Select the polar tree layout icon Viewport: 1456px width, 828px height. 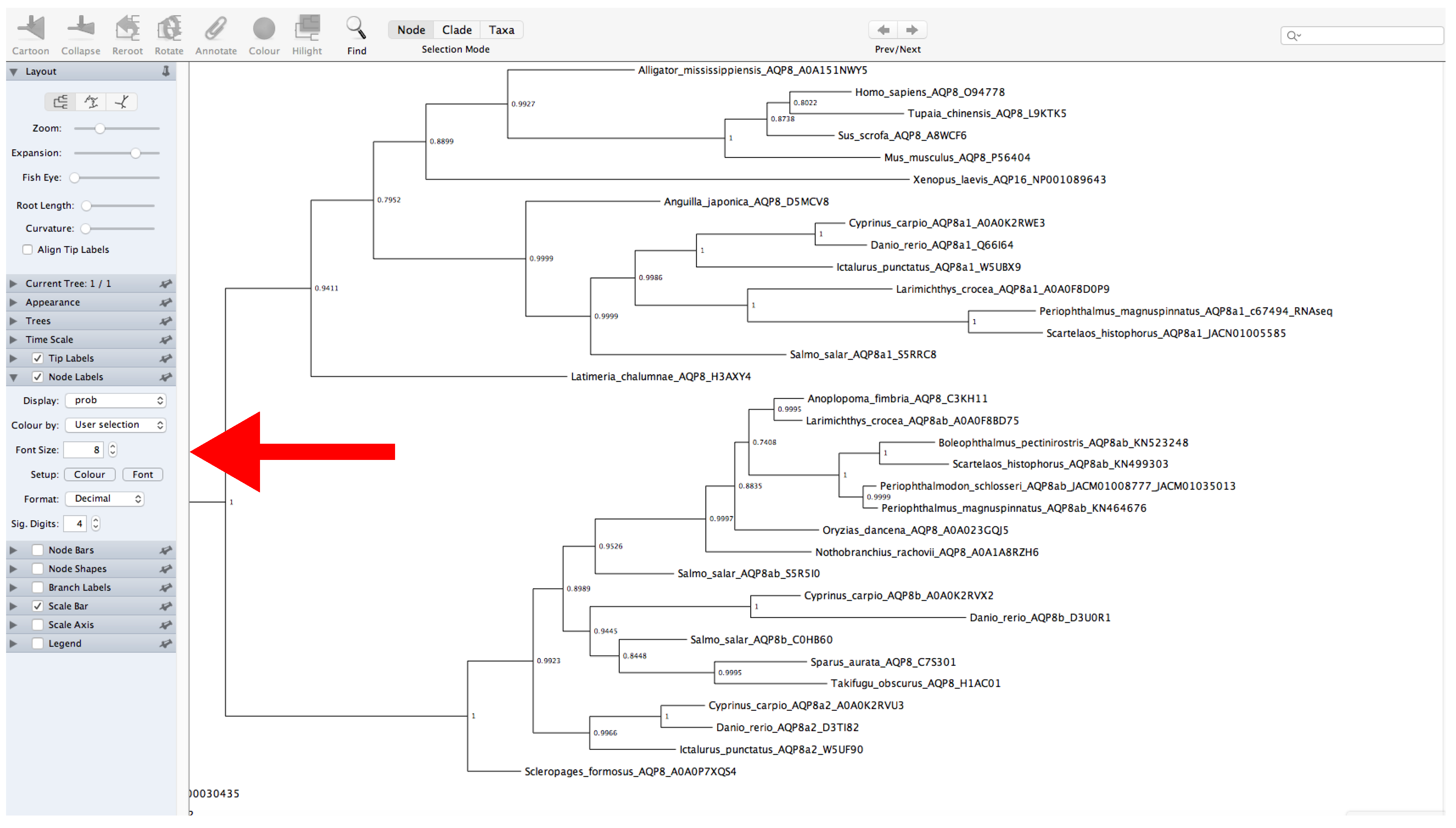[91, 102]
